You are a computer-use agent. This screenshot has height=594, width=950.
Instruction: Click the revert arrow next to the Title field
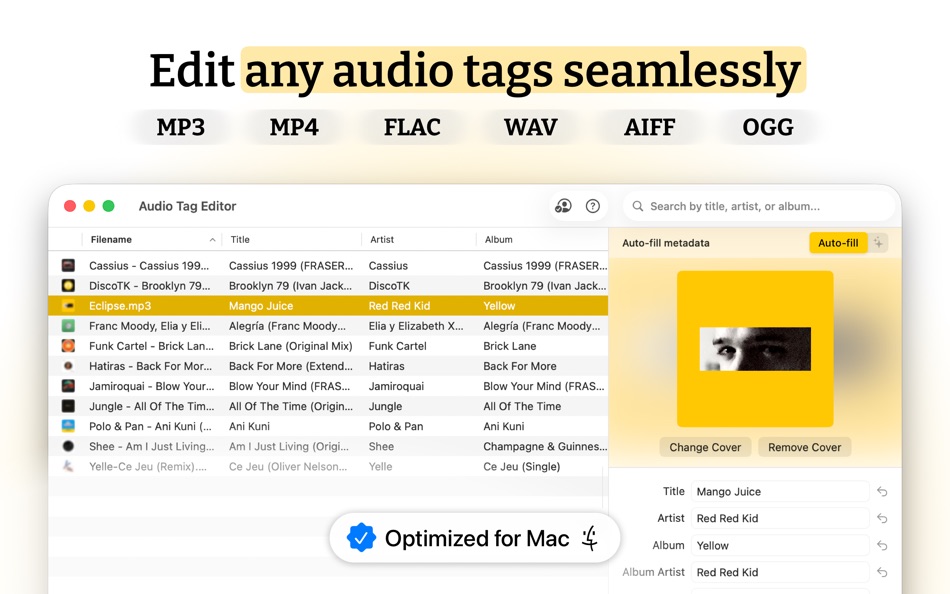881,491
